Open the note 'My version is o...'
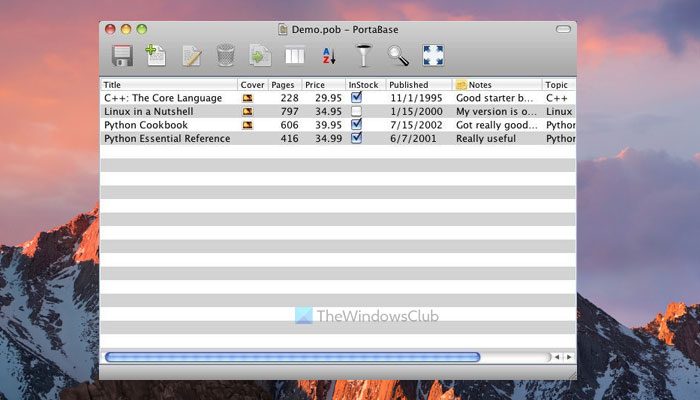The height and width of the screenshot is (400, 700). [x=496, y=112]
